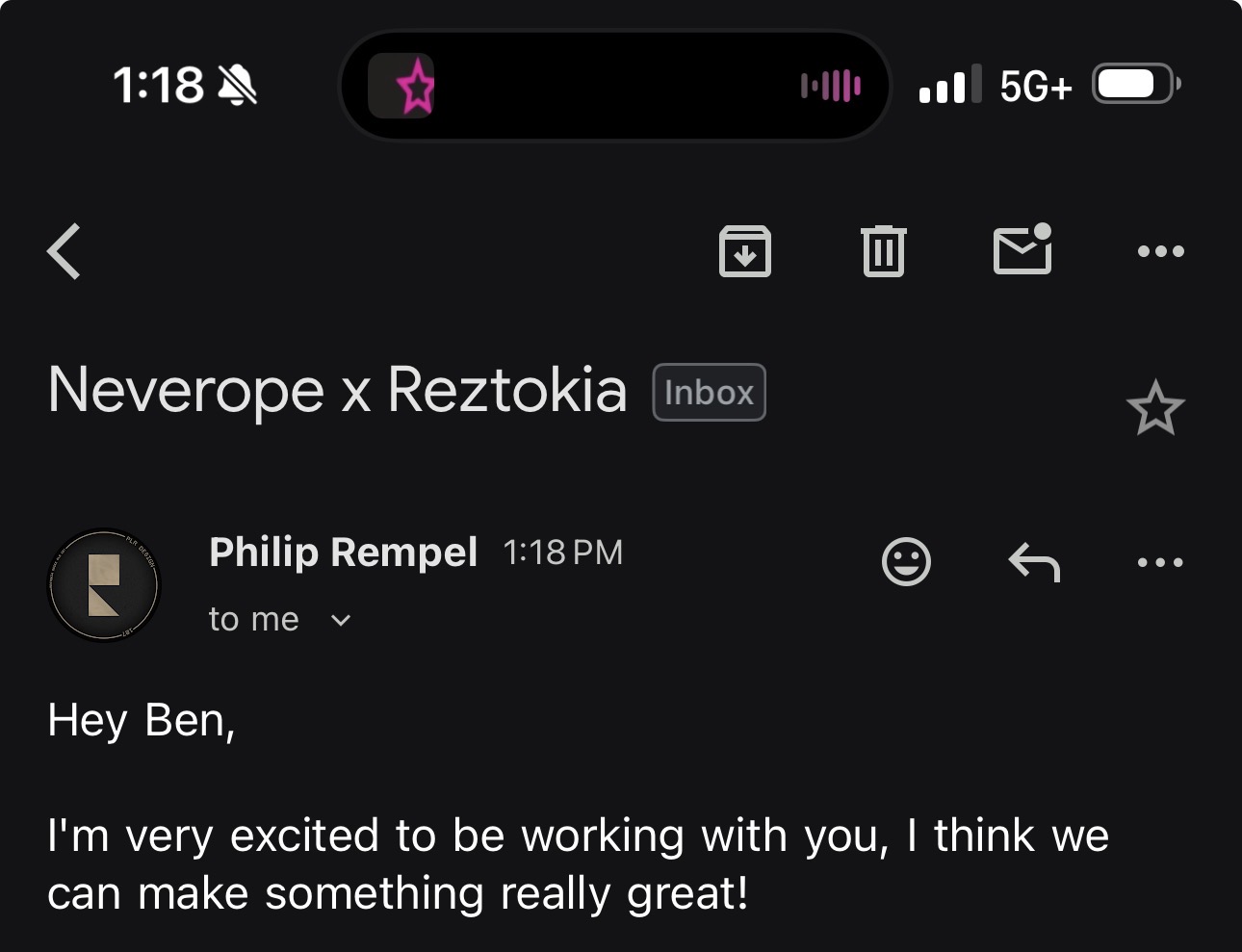Expand recipient details chevron
Viewport: 1242px width, 952px height.
pos(341,620)
